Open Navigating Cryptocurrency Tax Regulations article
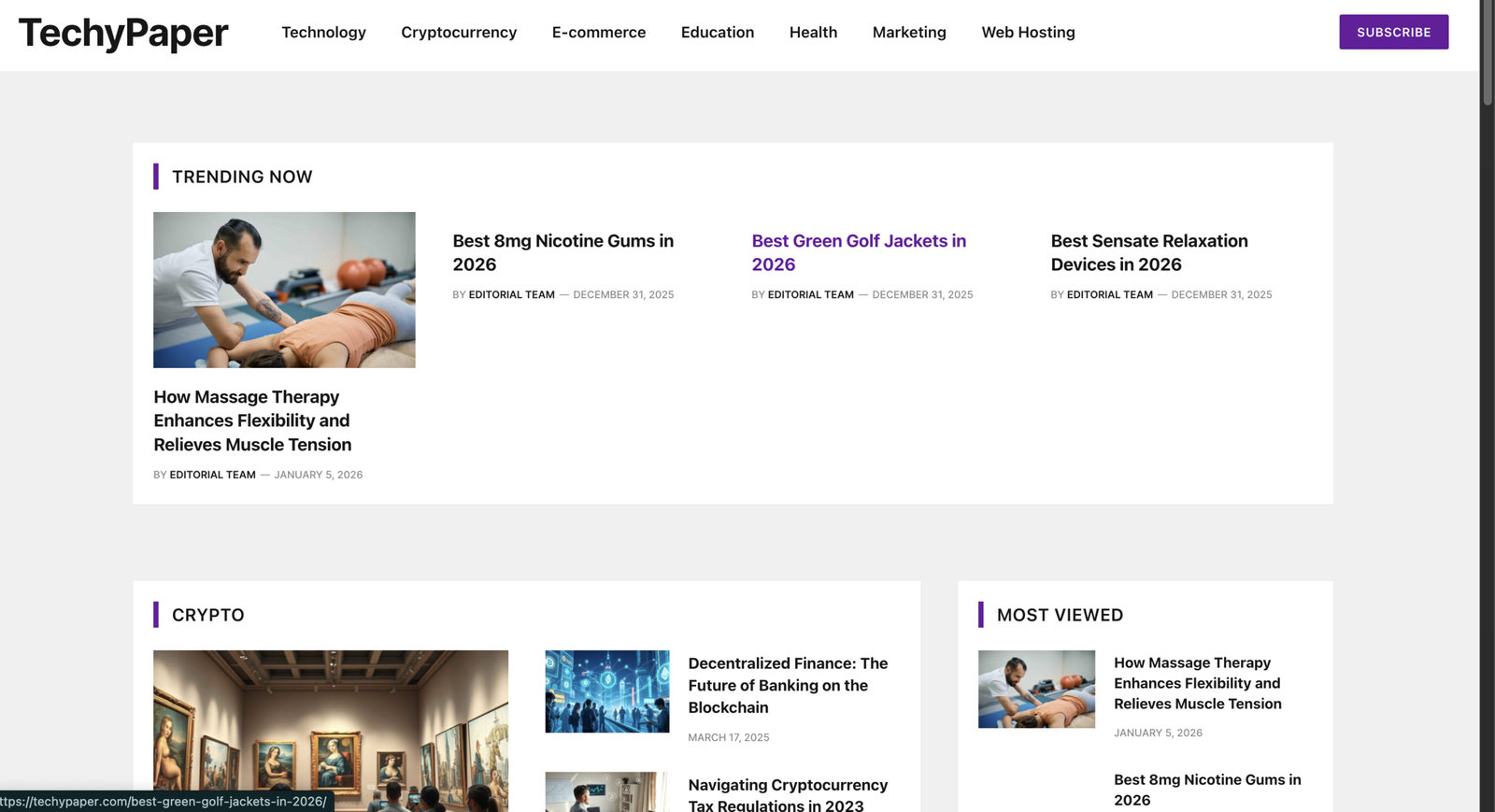 click(x=788, y=794)
